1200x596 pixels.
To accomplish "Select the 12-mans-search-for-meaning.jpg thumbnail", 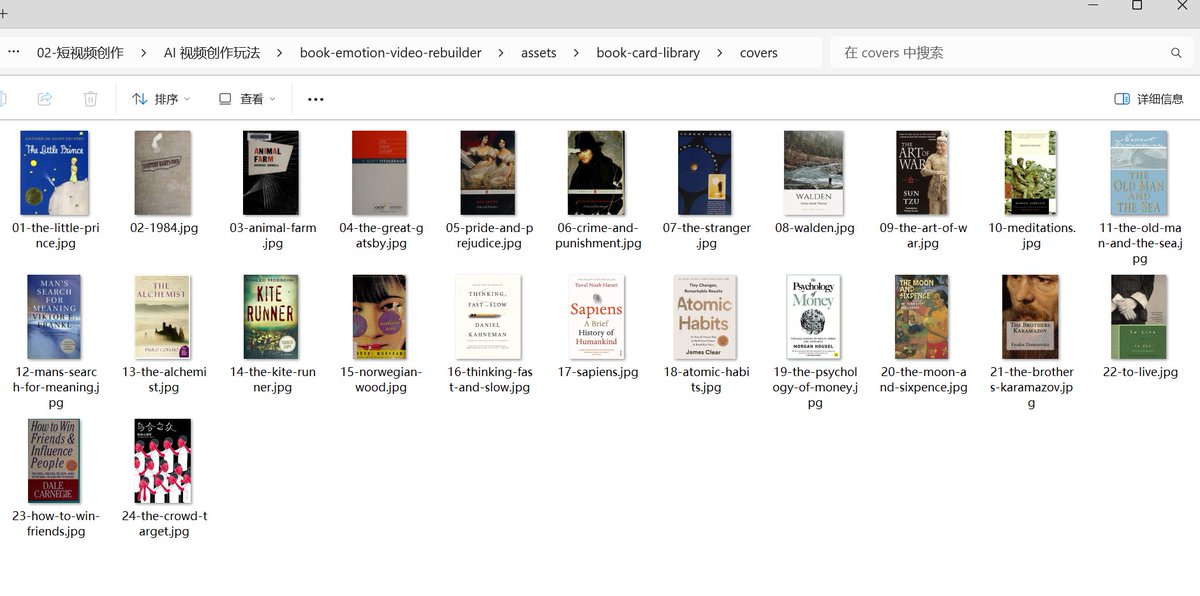I will [54, 318].
